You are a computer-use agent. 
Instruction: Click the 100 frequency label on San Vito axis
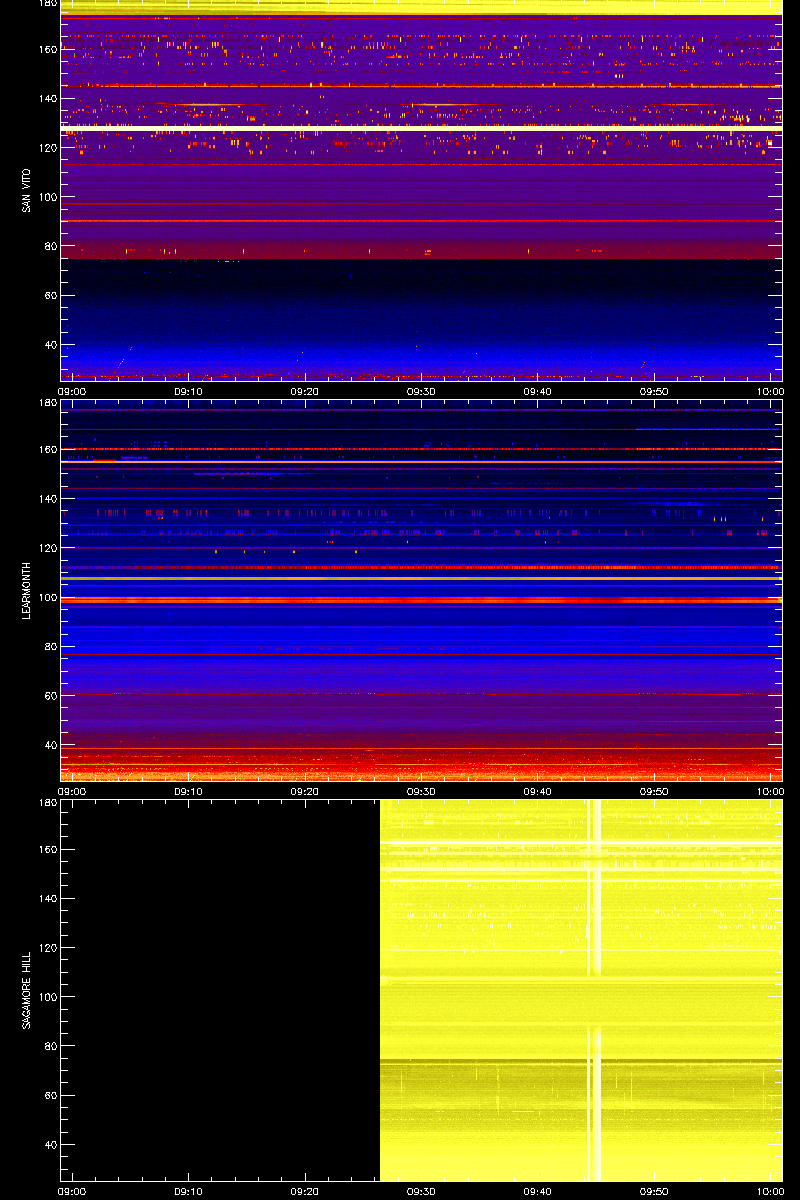tap(46, 197)
